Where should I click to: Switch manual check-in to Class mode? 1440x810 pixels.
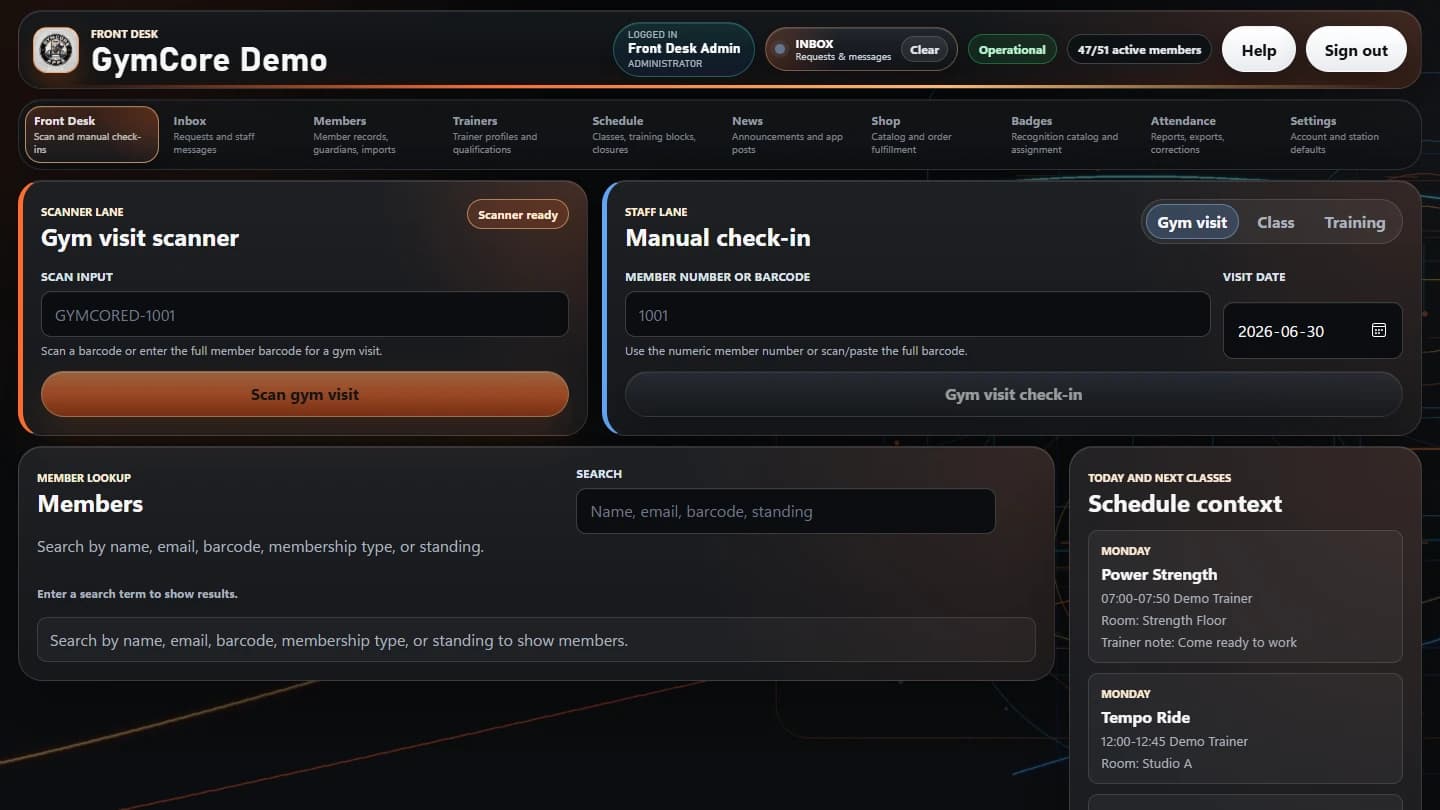pyautogui.click(x=1276, y=223)
